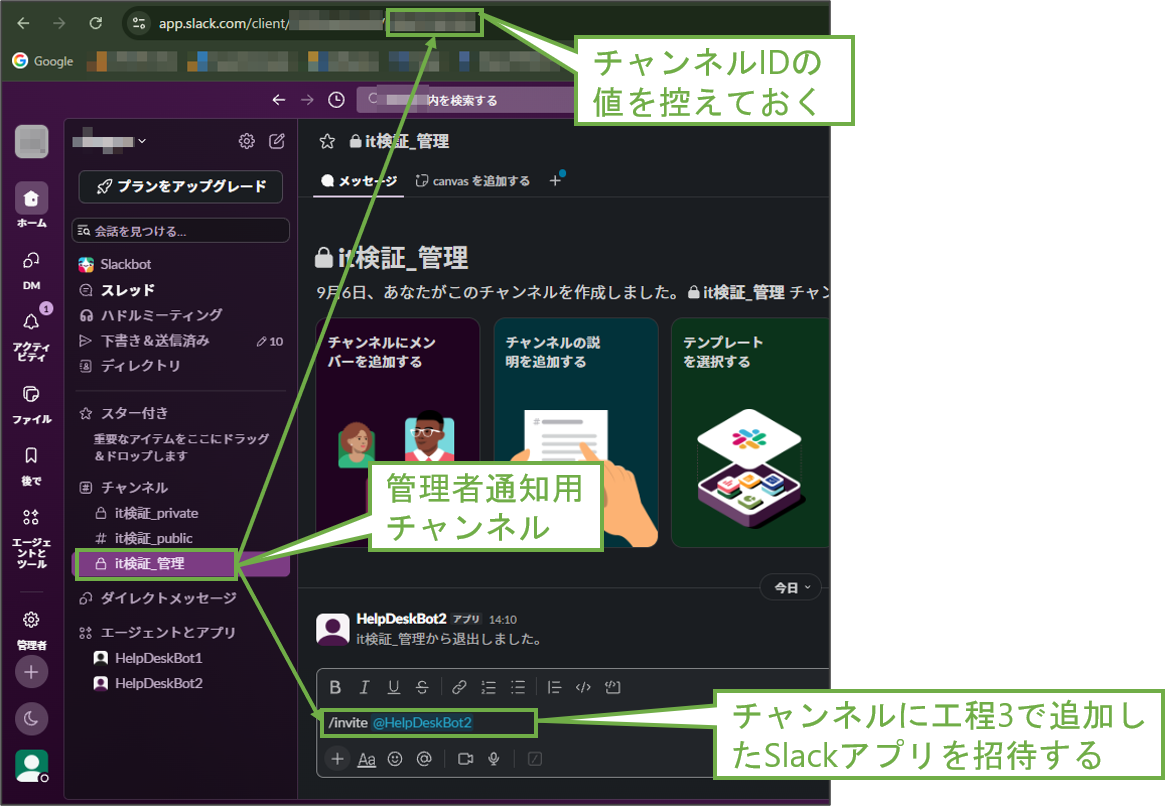The image size is (1169, 806).
Task: Click the add canvas tab
Action: click(x=473, y=181)
